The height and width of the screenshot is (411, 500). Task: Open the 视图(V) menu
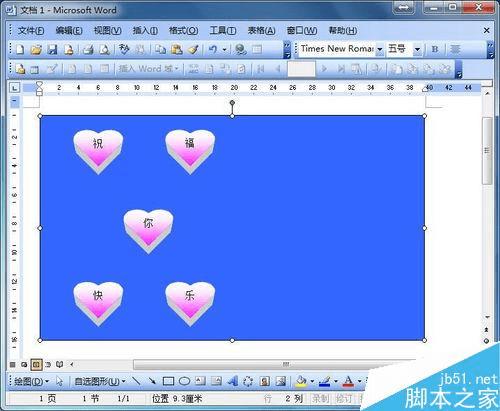(x=107, y=31)
